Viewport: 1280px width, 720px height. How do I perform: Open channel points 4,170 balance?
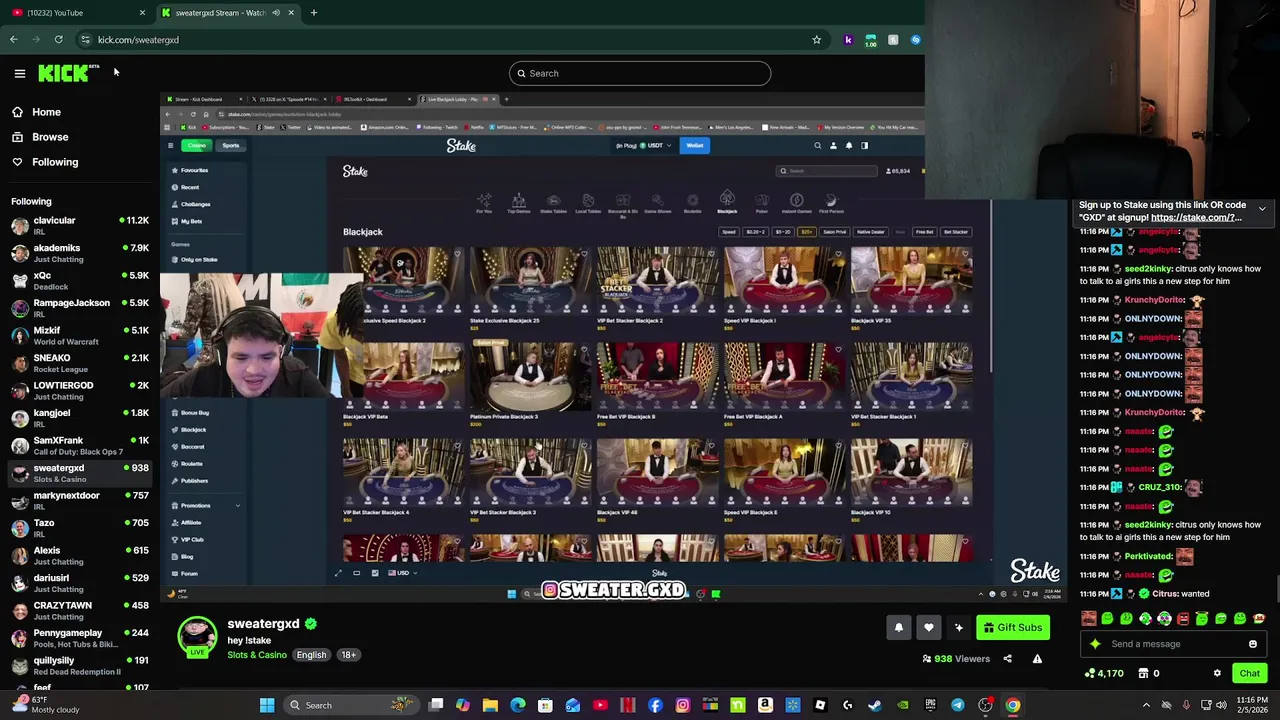tap(1104, 673)
